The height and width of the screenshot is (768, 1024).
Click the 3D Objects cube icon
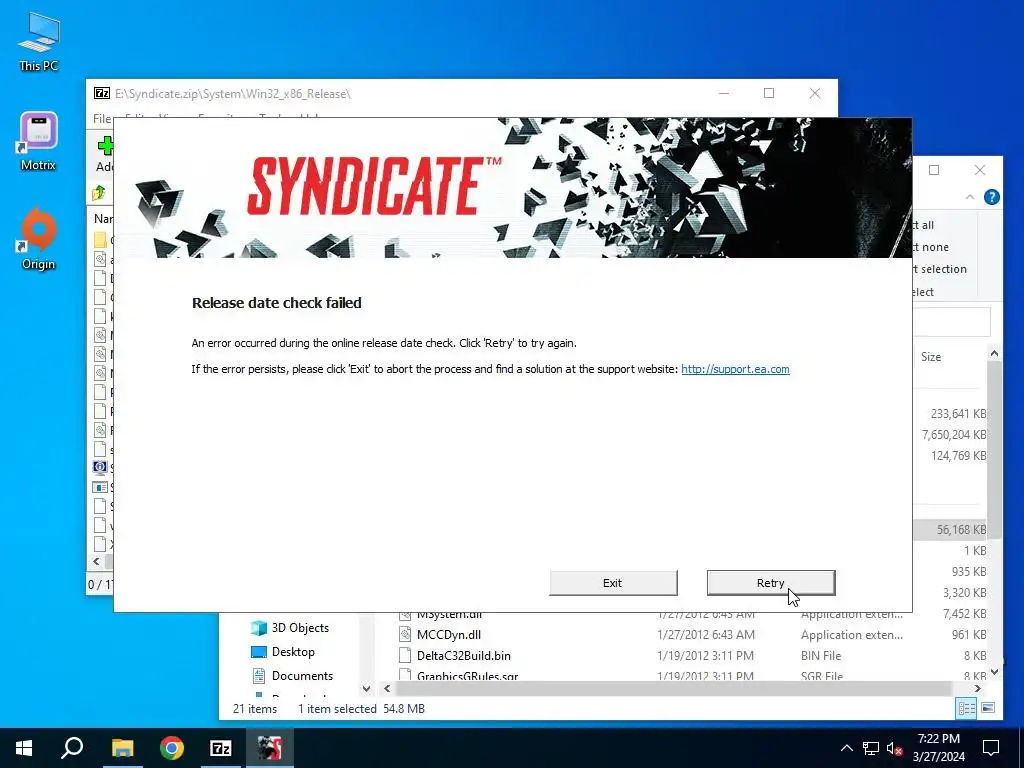point(259,628)
